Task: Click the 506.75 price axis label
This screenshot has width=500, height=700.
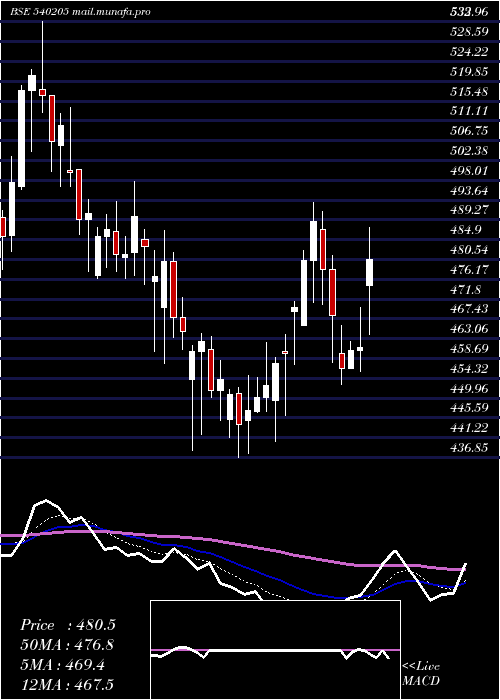Action: pyautogui.click(x=469, y=131)
